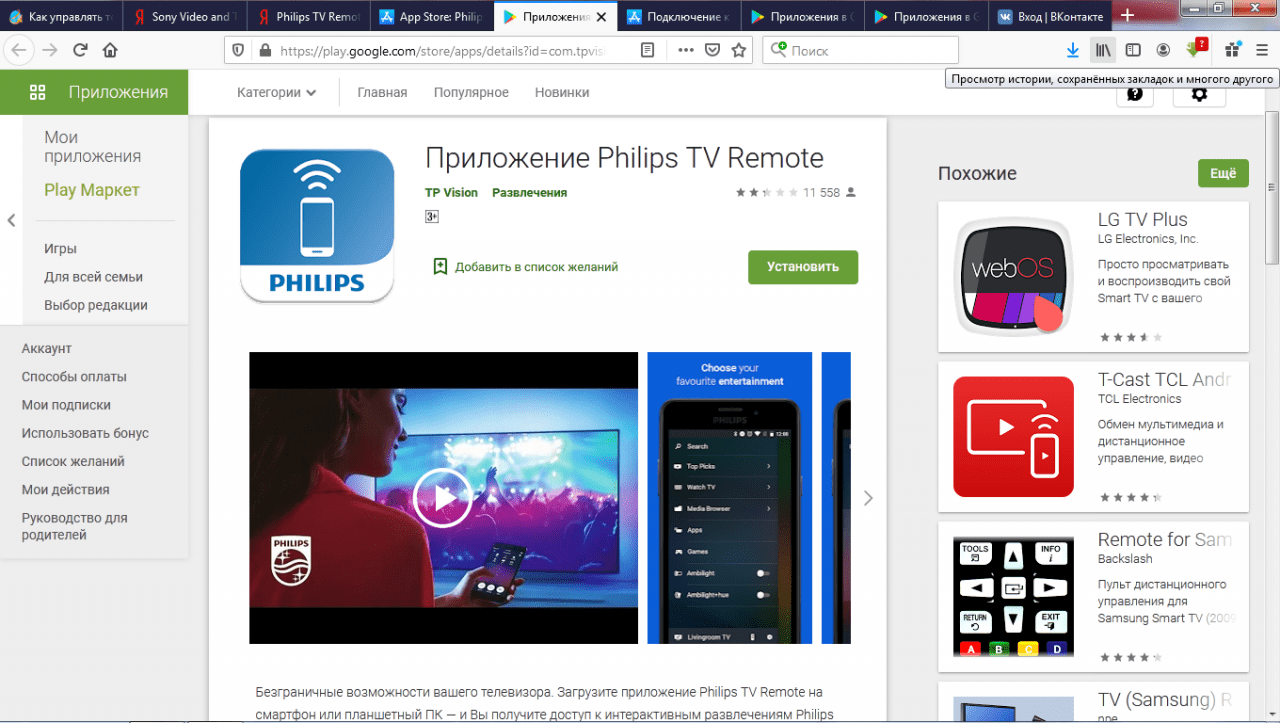Bookmark this page with the star icon

[739, 50]
